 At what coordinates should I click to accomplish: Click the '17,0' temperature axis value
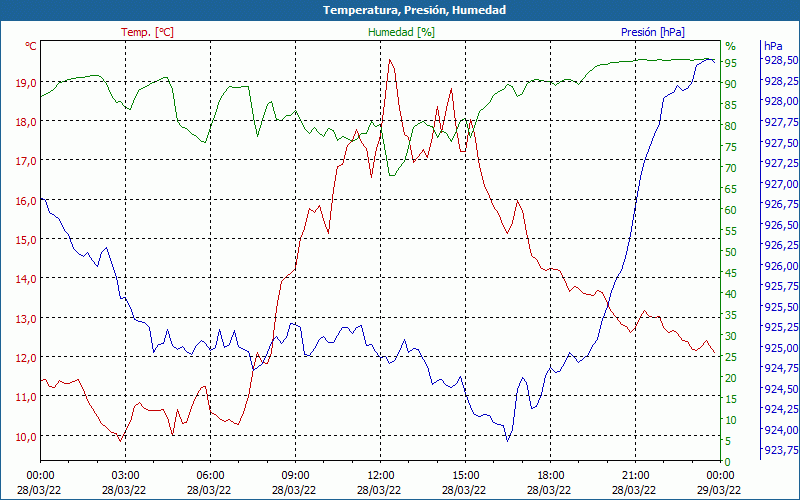click(26, 161)
